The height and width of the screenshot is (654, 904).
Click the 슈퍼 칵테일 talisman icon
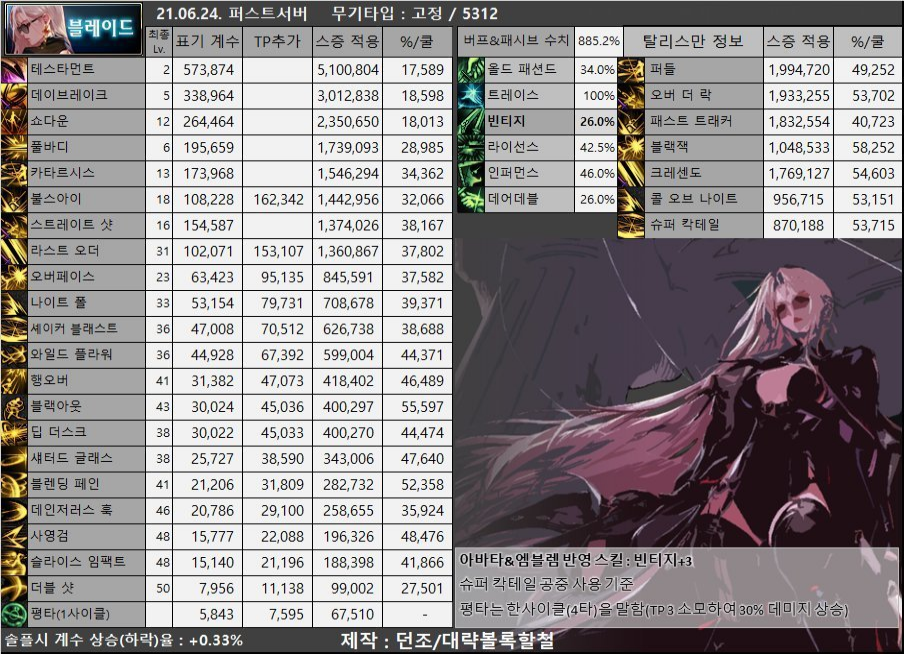(x=631, y=225)
